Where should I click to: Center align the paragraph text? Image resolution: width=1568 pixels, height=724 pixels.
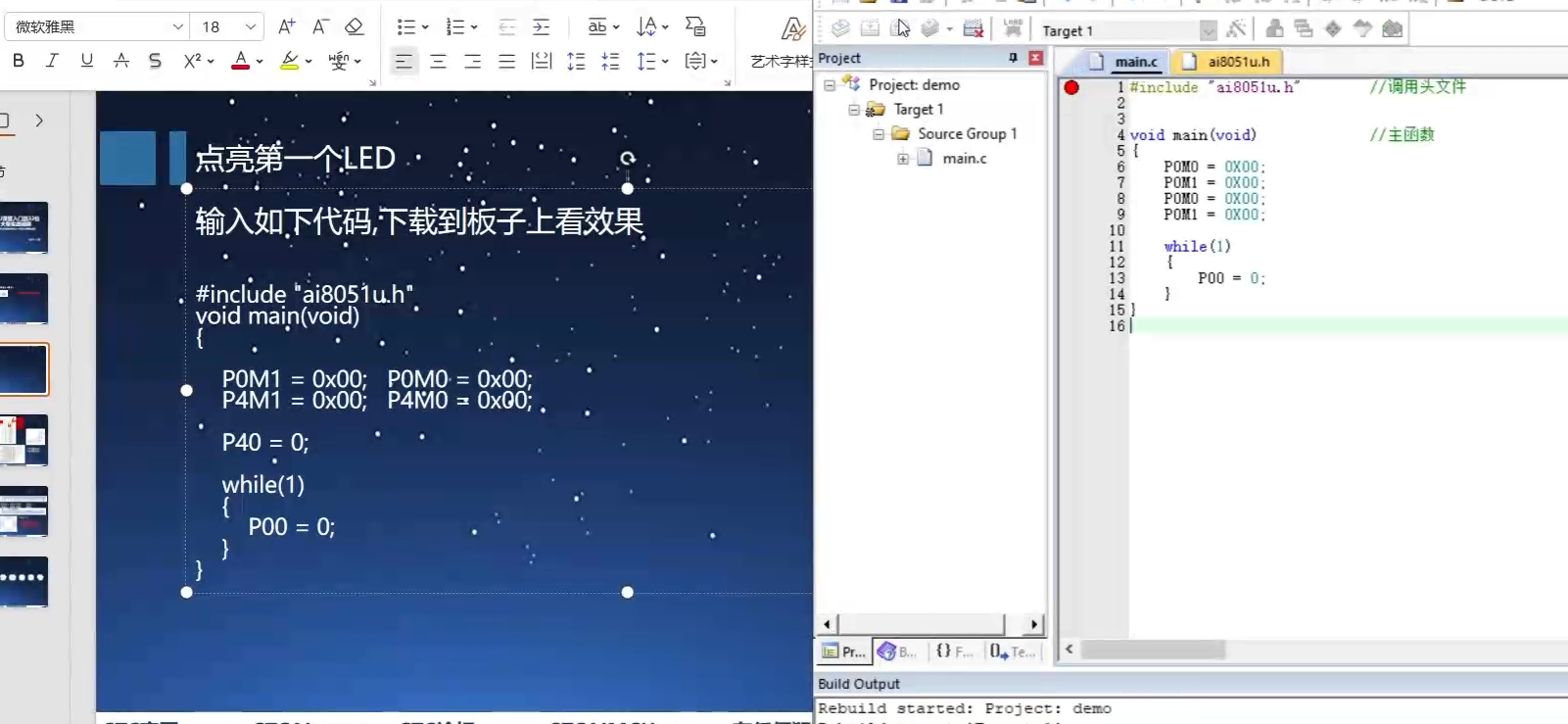pos(438,62)
